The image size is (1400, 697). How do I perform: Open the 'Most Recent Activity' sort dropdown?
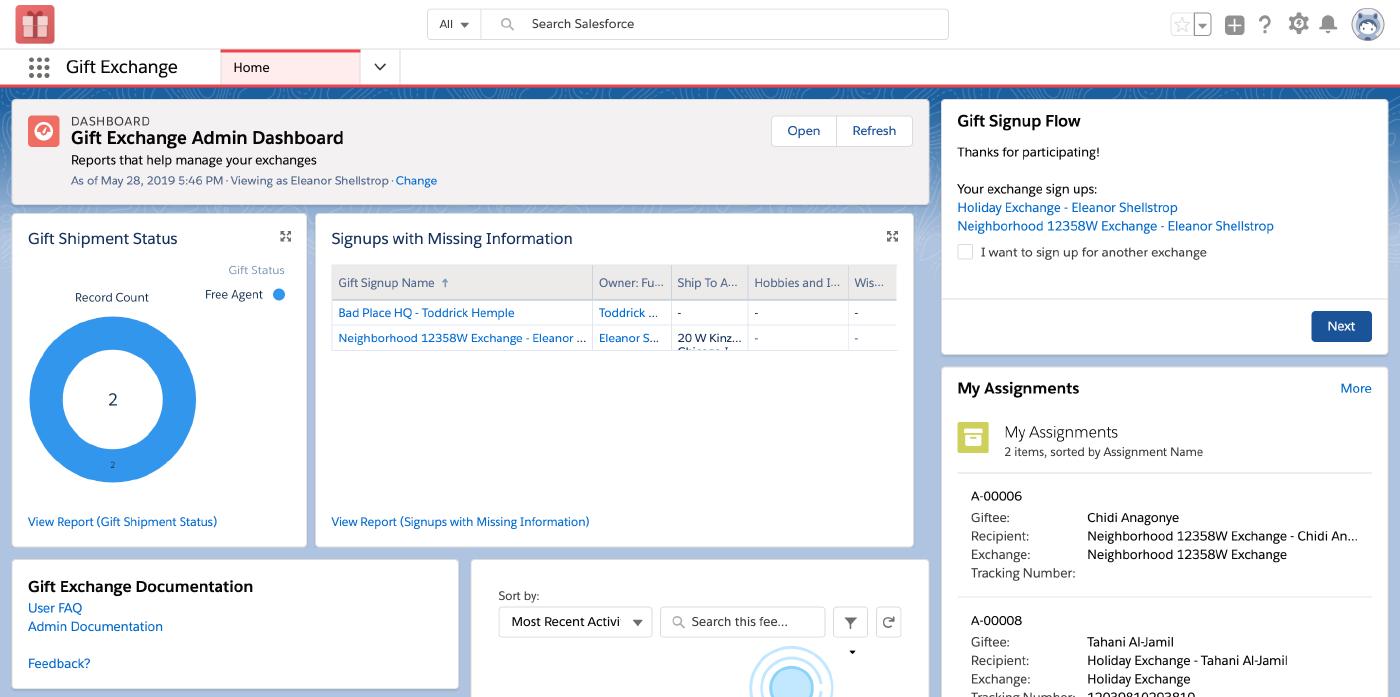[x=575, y=622]
